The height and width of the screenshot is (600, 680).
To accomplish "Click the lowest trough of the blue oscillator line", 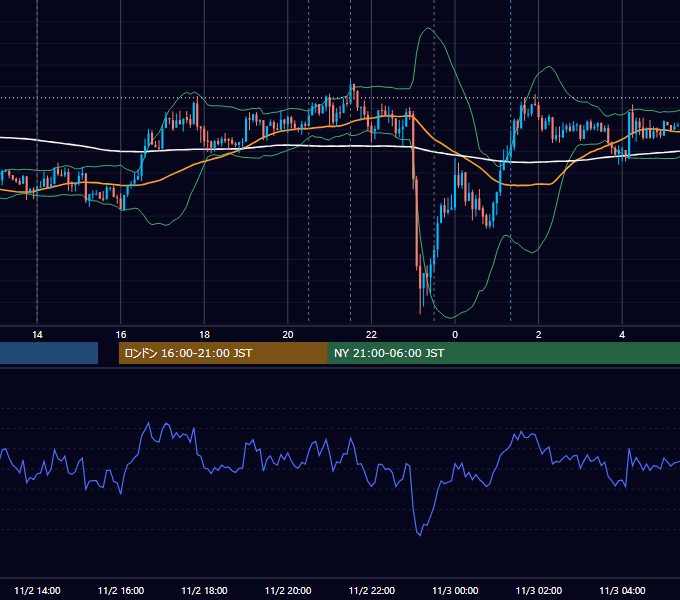I will click(420, 535).
